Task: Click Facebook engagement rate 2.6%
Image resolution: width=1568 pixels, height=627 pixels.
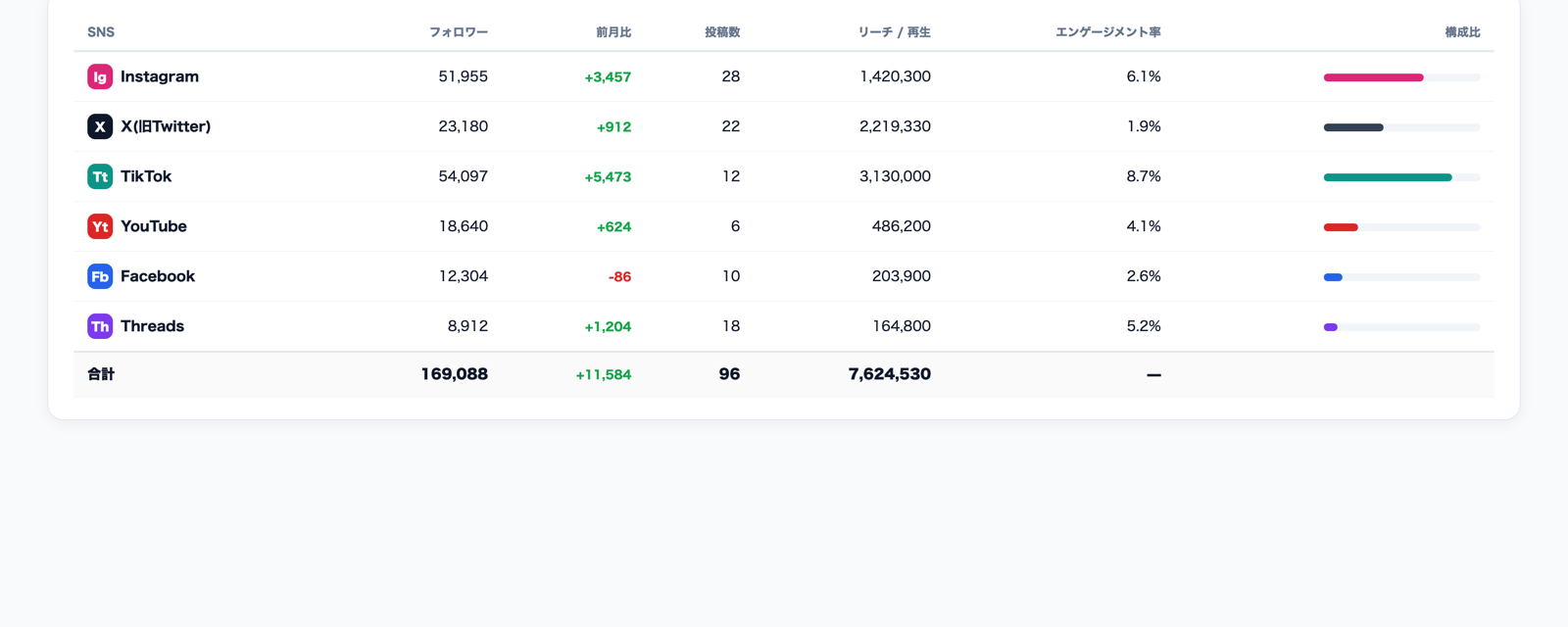Action: tap(1144, 276)
